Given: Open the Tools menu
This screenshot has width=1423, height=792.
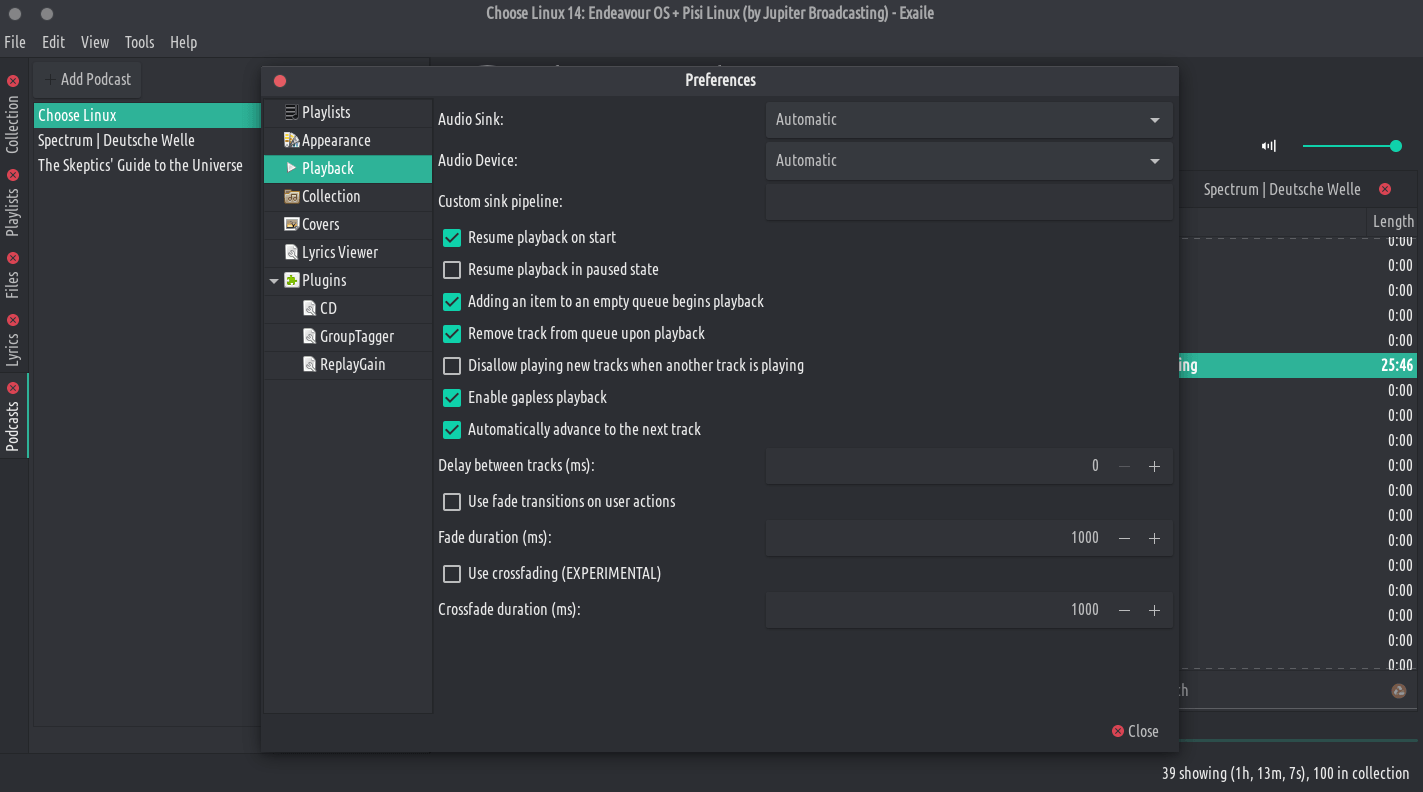Looking at the screenshot, I should [139, 42].
